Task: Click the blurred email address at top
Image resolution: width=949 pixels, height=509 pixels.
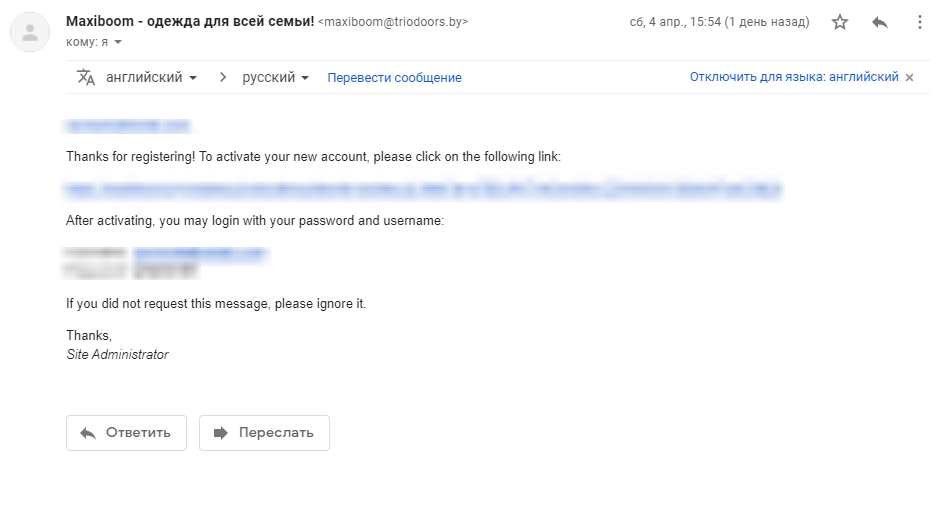Action: coord(127,126)
